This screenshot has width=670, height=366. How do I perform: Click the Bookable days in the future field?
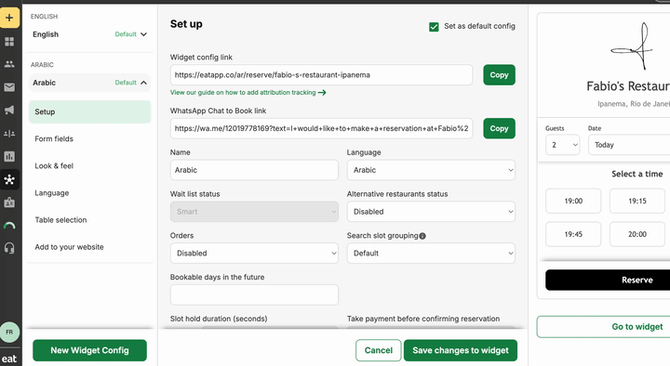coord(254,295)
